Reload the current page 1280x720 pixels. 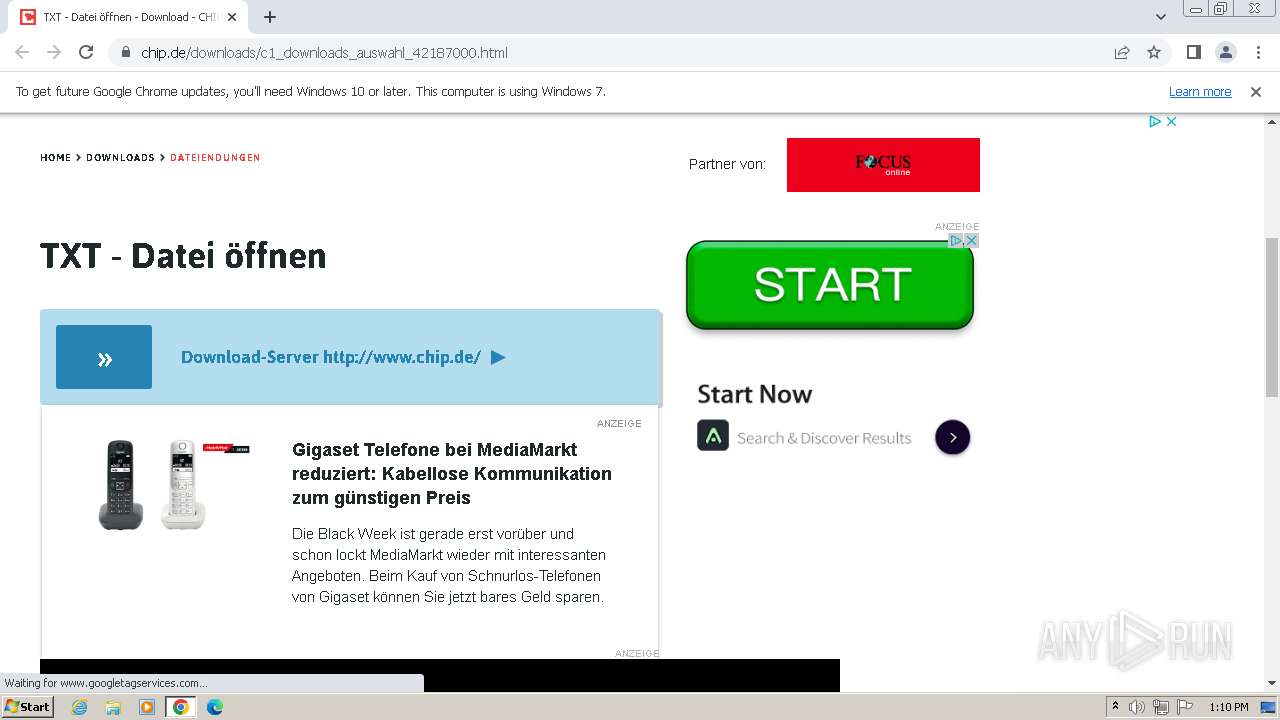[86, 52]
